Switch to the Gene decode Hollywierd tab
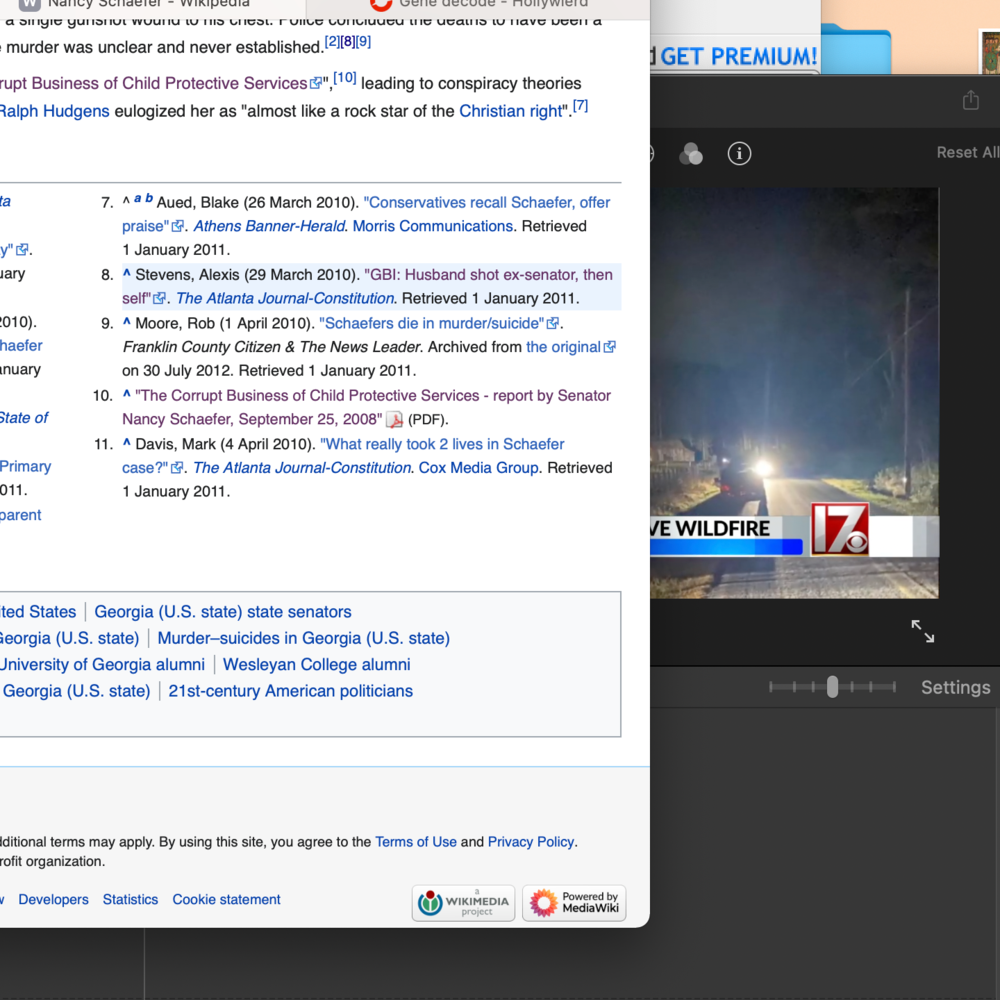This screenshot has width=1000, height=1000. pos(470,5)
